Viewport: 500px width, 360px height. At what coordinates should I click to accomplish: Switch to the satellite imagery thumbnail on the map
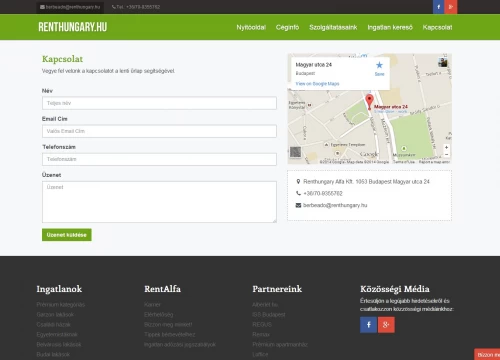click(295, 152)
